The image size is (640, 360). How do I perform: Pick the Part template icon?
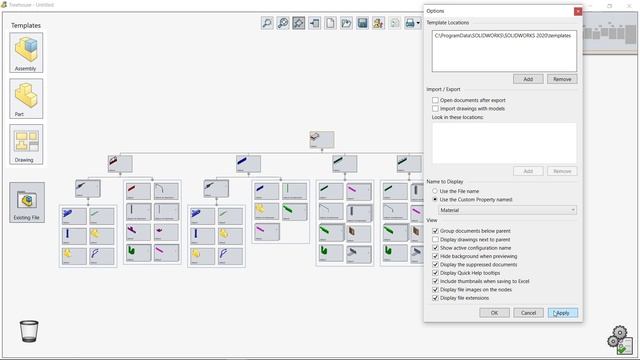(26, 98)
